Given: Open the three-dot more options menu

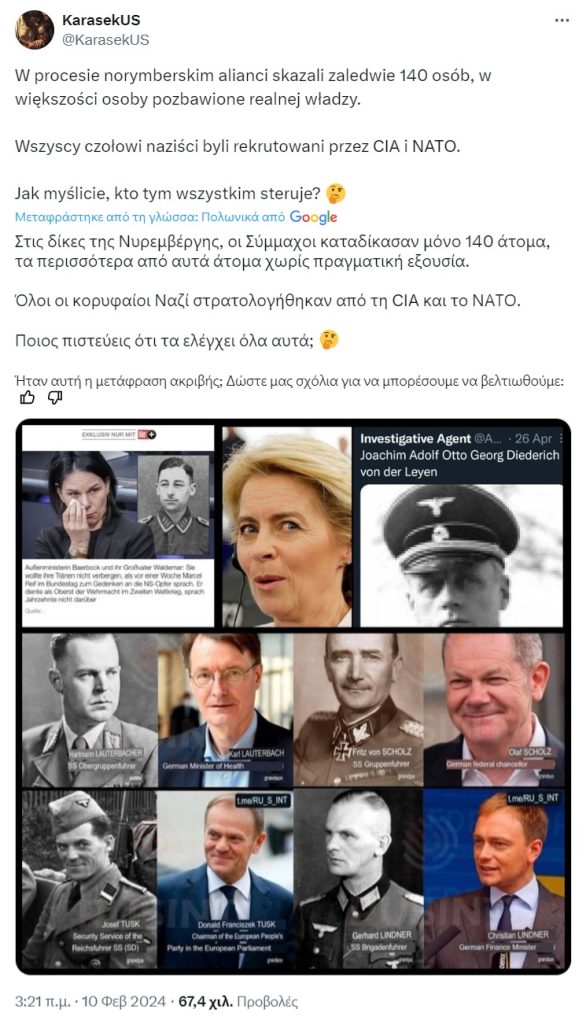Looking at the screenshot, I should tap(562, 20).
